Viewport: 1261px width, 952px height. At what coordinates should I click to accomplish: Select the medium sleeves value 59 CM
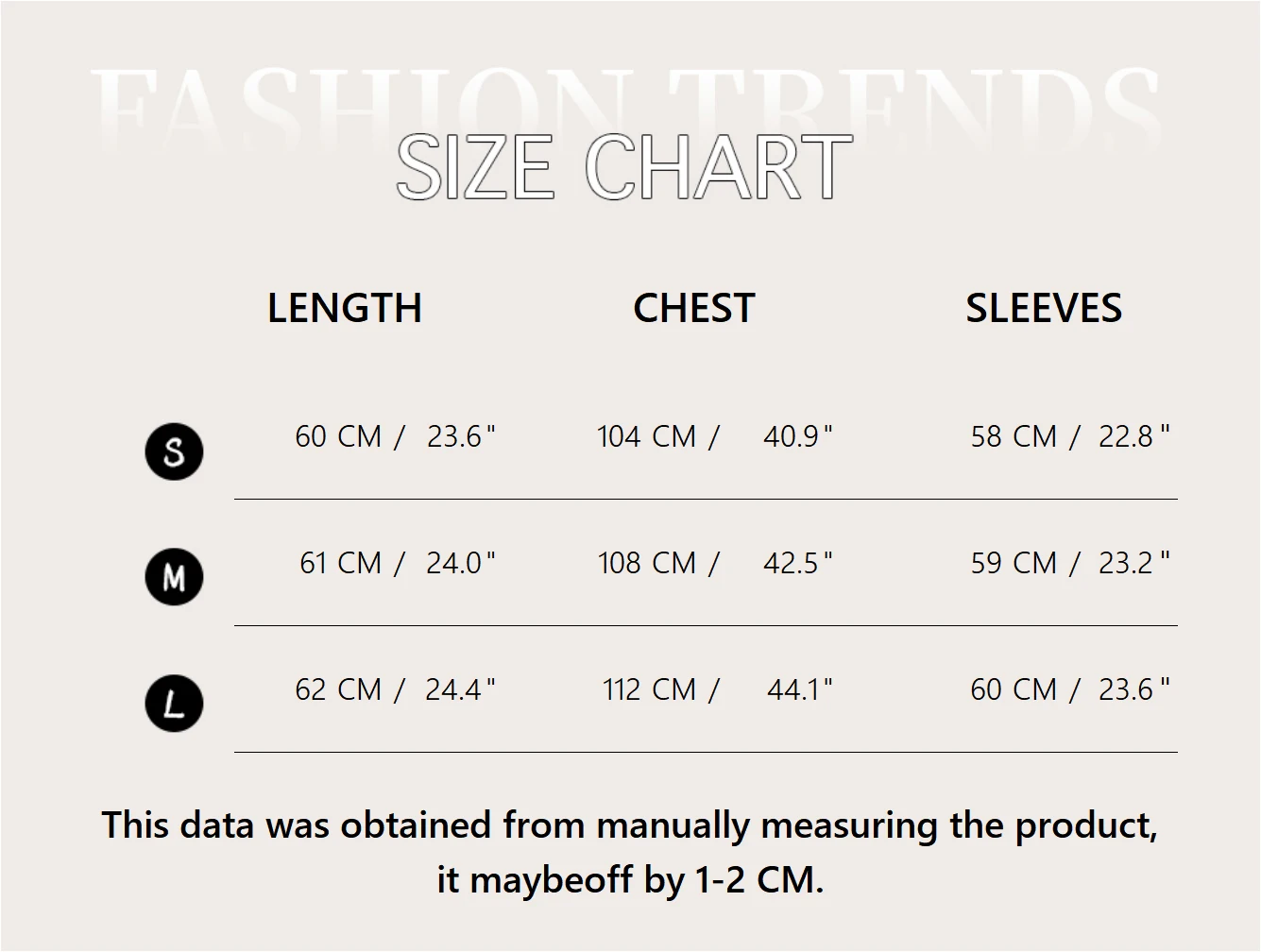1014,563
